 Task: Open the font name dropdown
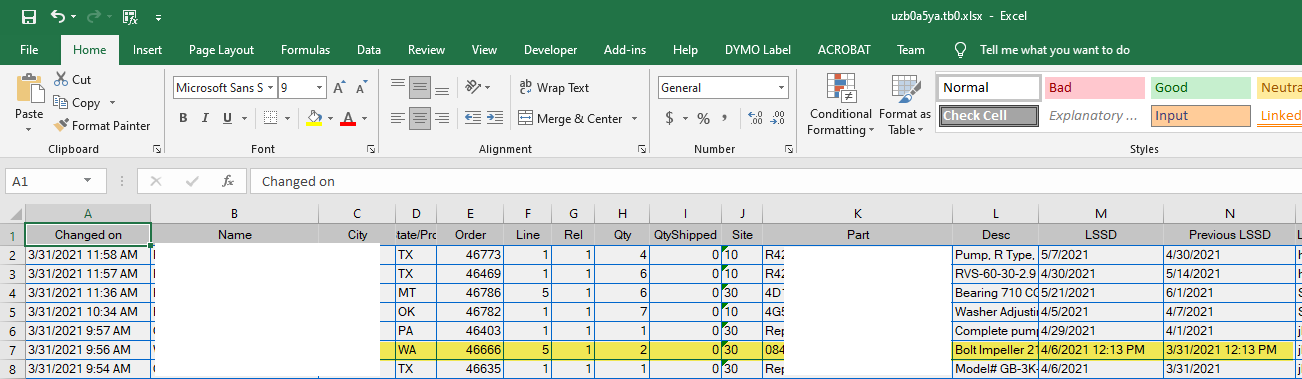271,88
